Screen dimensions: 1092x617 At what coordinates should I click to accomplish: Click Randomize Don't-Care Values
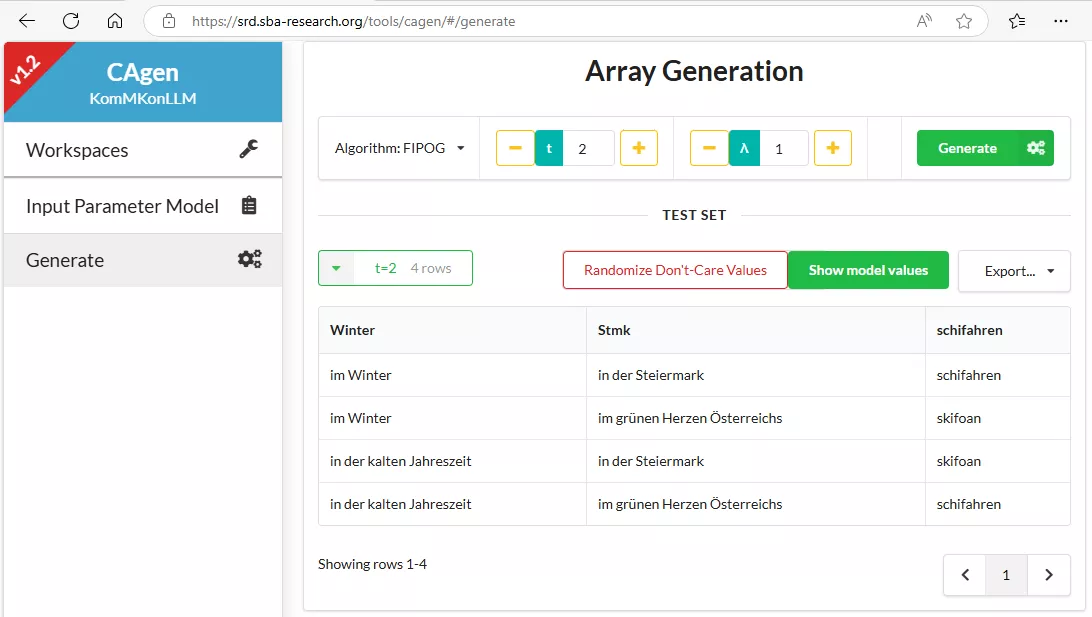(674, 270)
